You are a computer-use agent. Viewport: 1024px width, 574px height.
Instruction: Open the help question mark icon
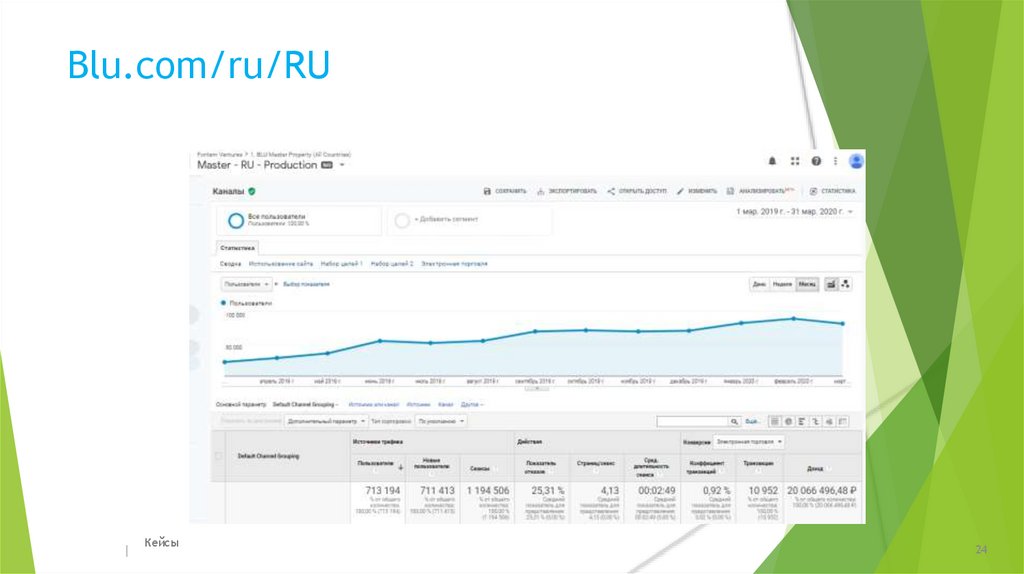816,161
